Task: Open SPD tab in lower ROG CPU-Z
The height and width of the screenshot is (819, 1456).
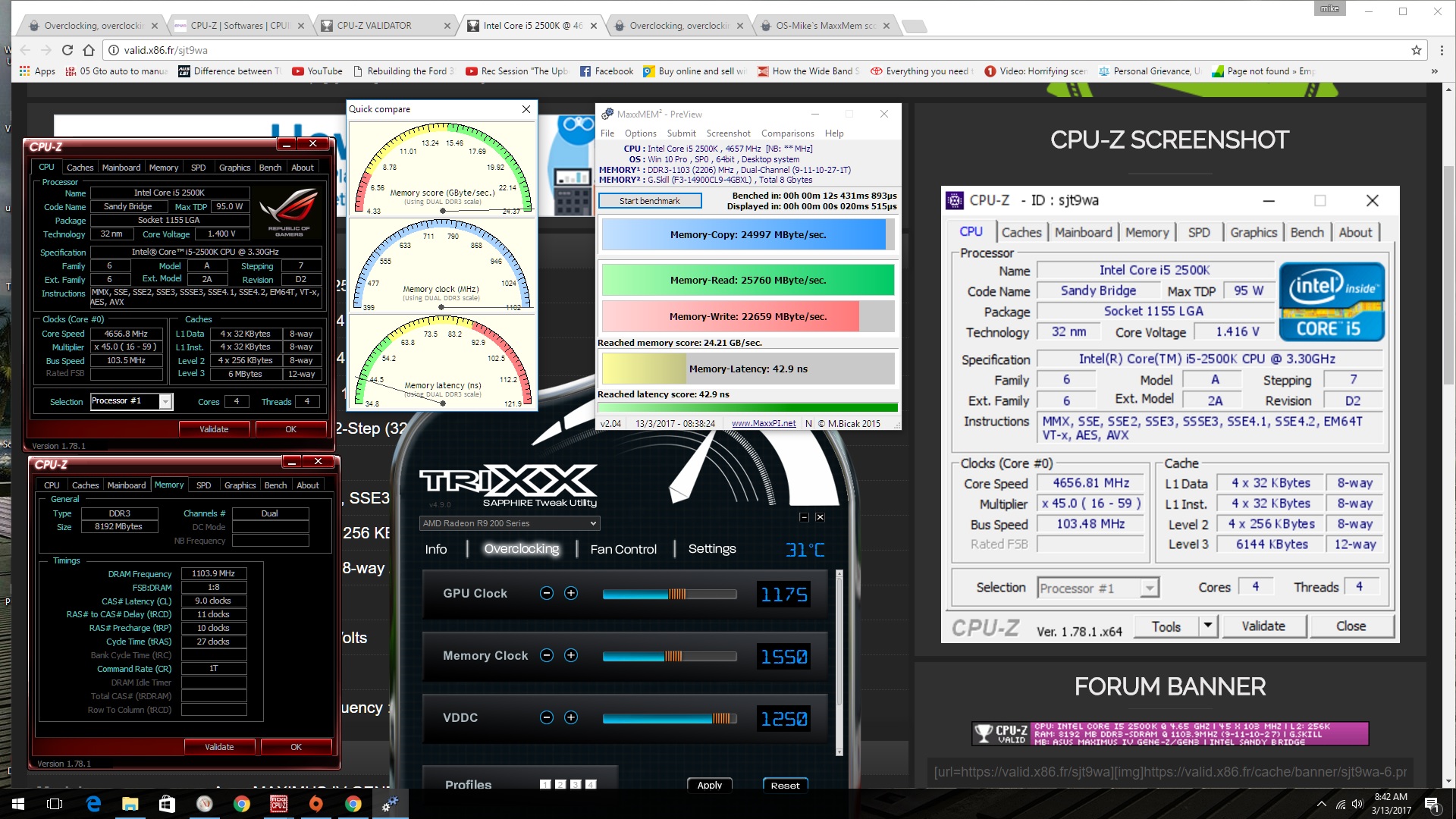Action: (x=203, y=485)
